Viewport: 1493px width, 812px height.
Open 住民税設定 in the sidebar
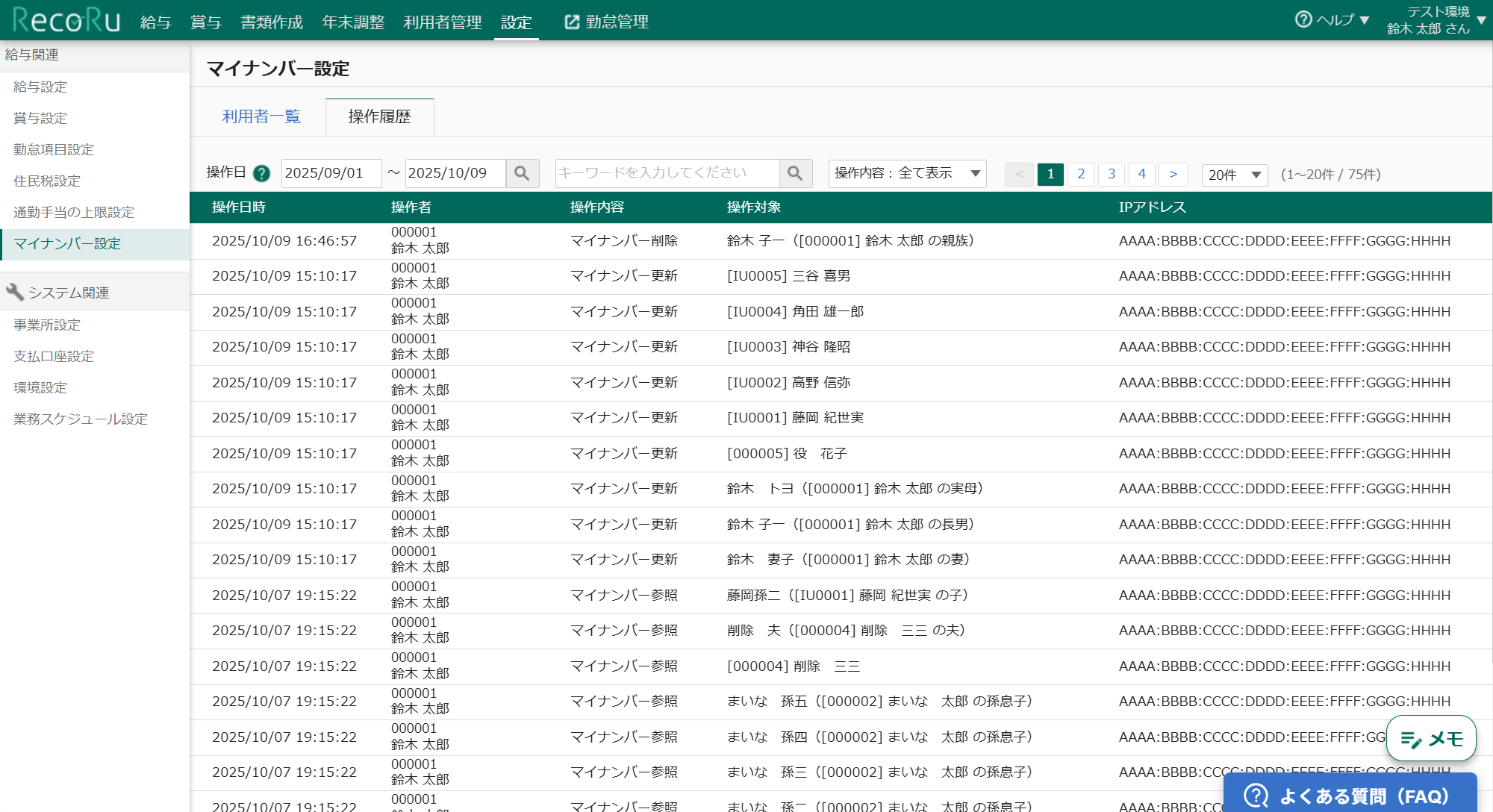tap(47, 181)
